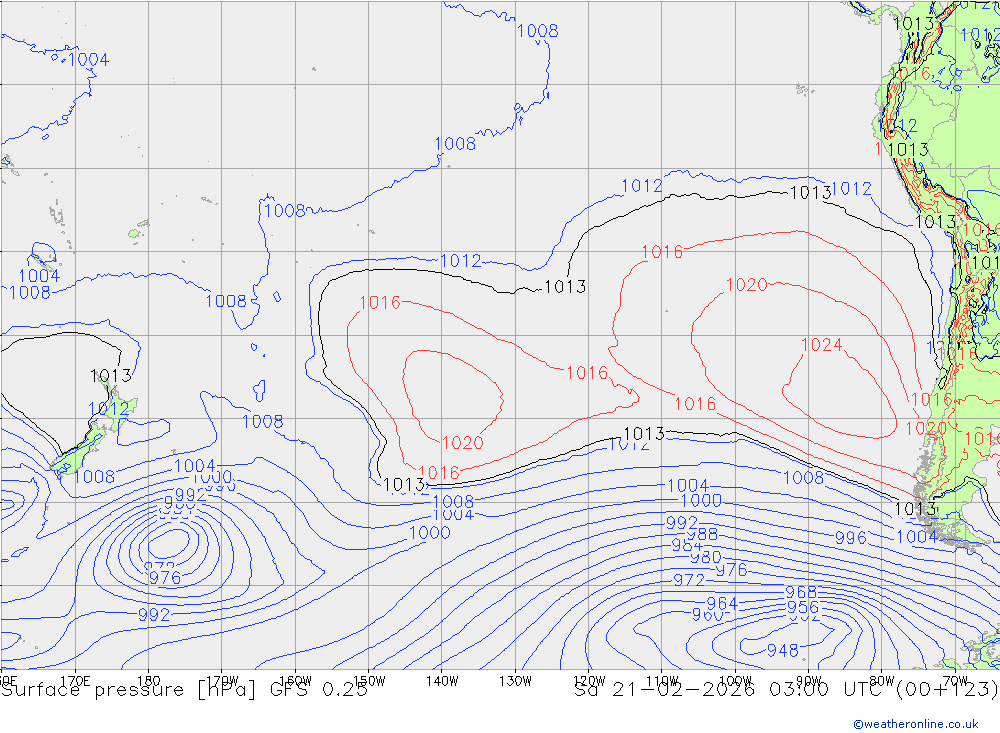Select the 'Surface pressure [hPa] GFS 0.25' caption

tap(184, 690)
